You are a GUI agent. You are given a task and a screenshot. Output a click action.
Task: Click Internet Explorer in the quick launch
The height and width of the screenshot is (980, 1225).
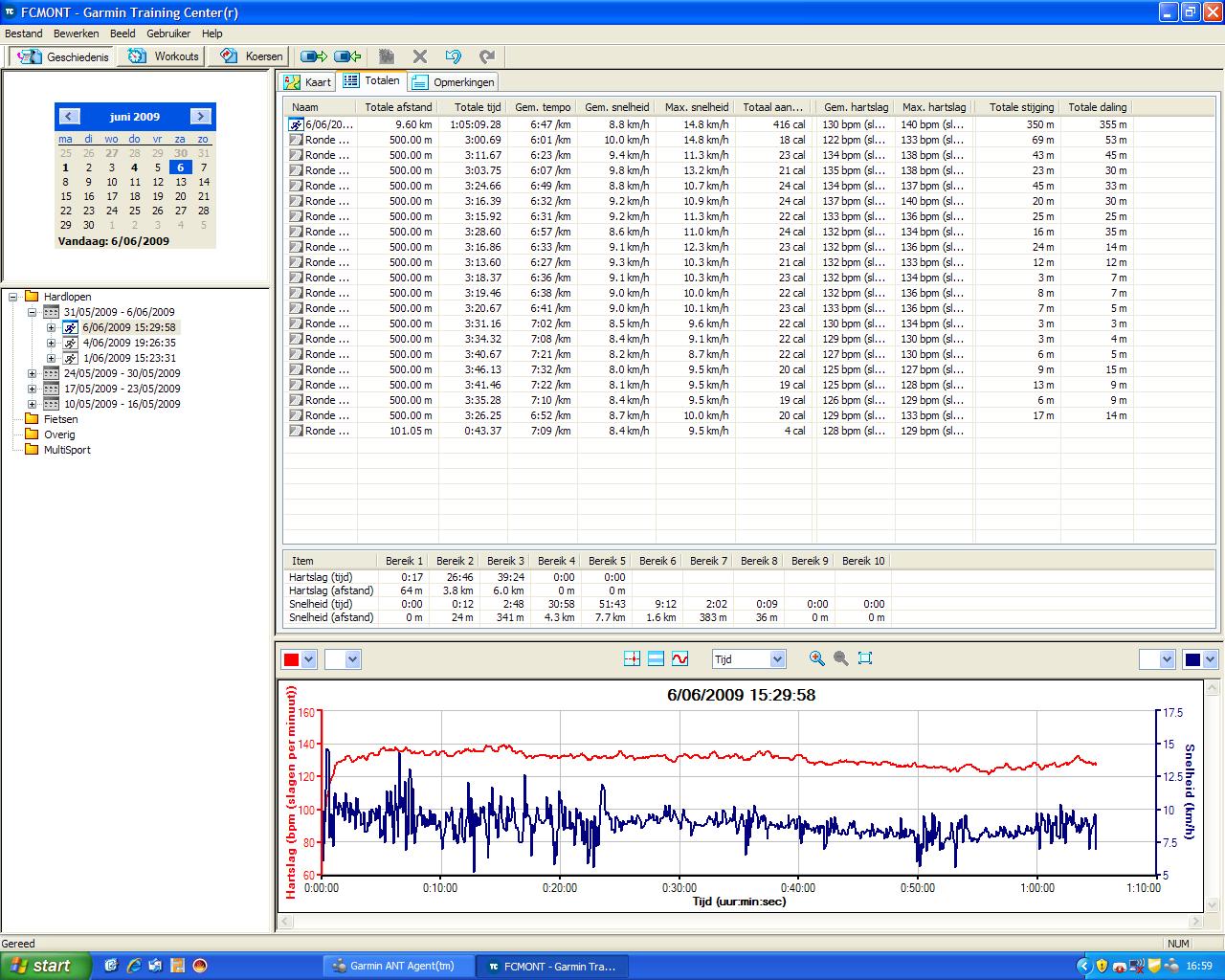pyautogui.click(x=134, y=966)
